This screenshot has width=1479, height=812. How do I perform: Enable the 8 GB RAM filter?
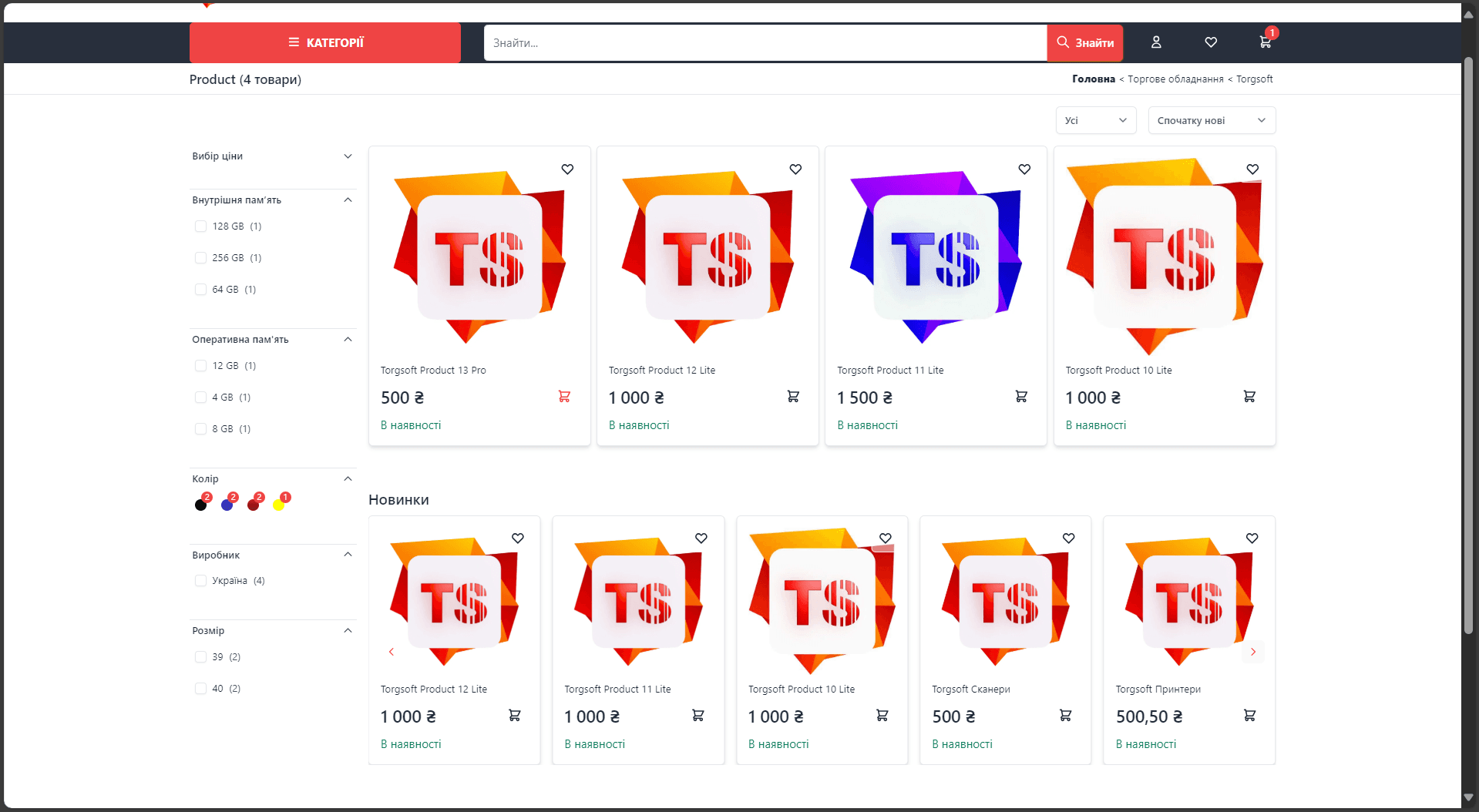point(201,429)
